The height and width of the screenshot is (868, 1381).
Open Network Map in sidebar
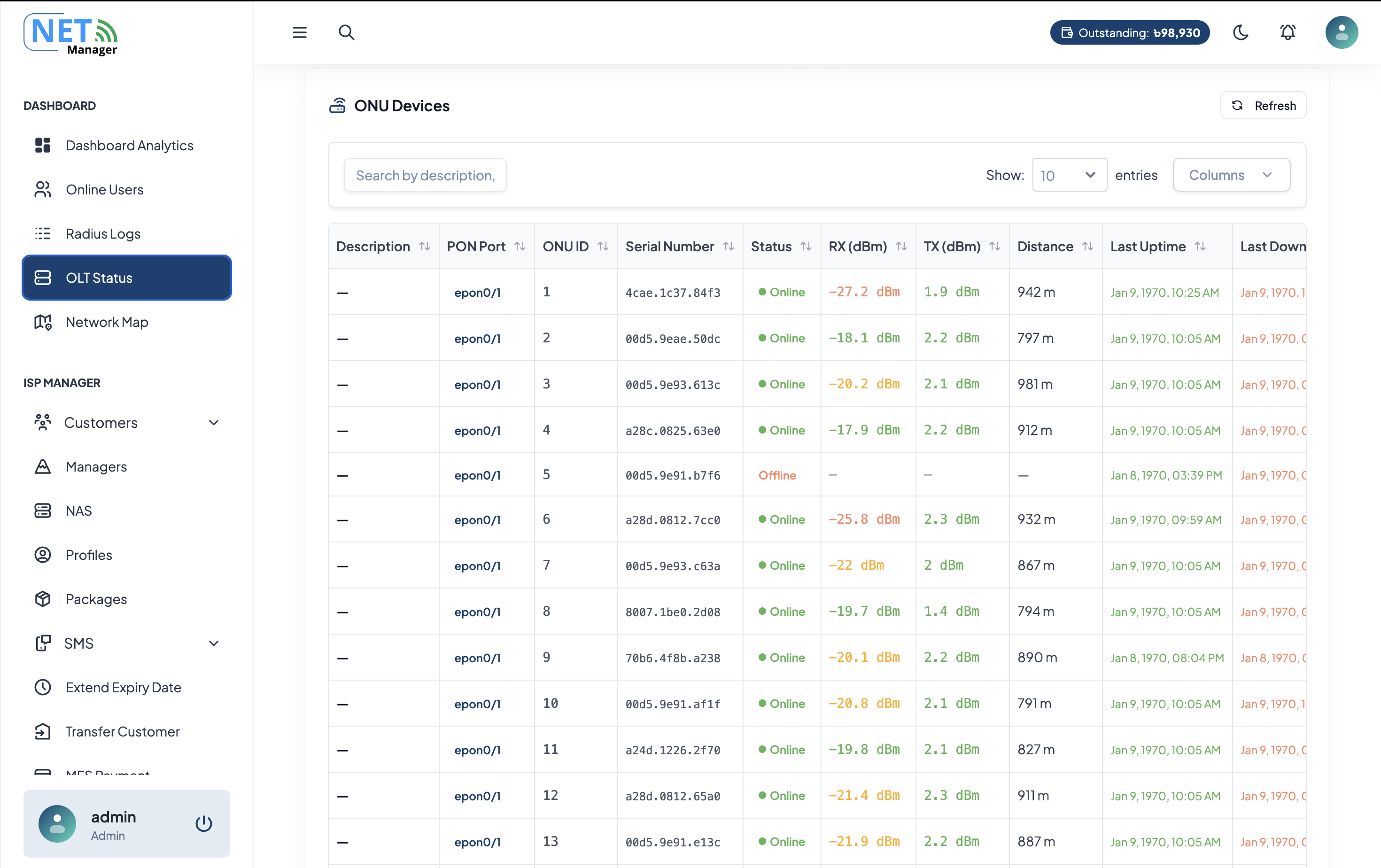(x=126, y=322)
